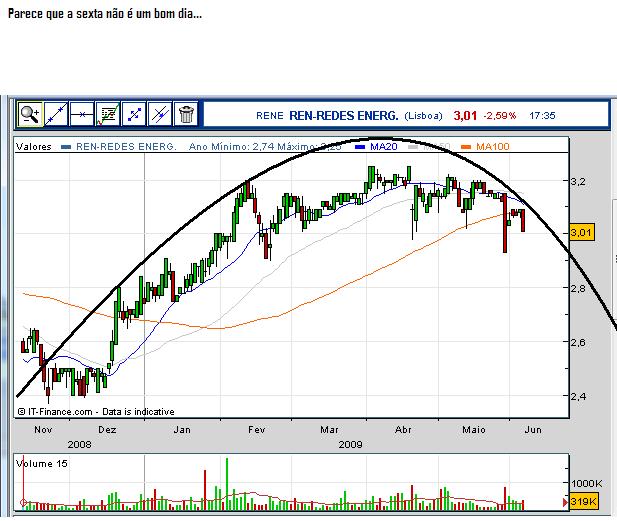Click the Maio month axis label
The height and width of the screenshot is (521, 617).
tap(474, 430)
